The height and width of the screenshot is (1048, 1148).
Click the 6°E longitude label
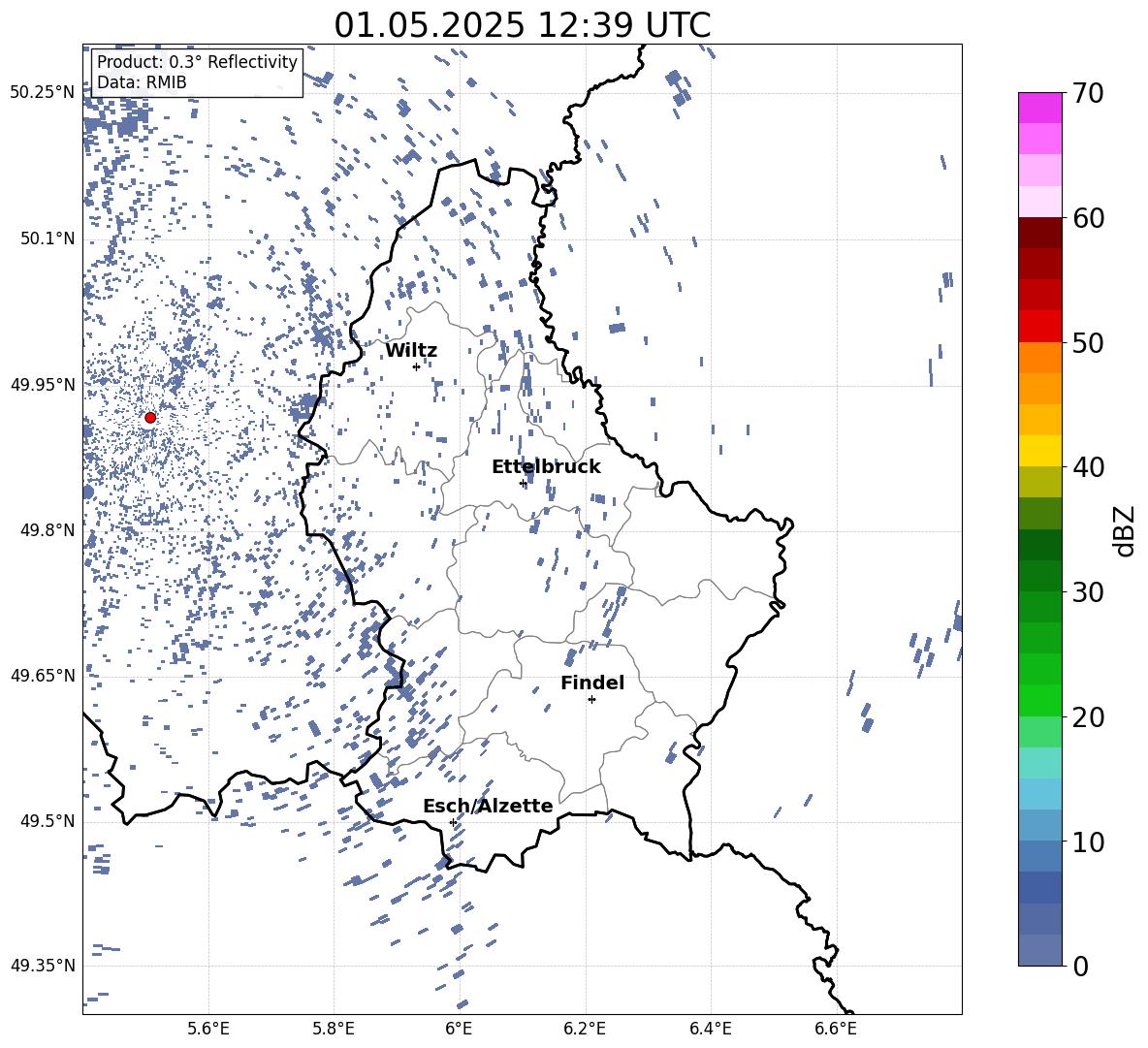pyautogui.click(x=459, y=1029)
